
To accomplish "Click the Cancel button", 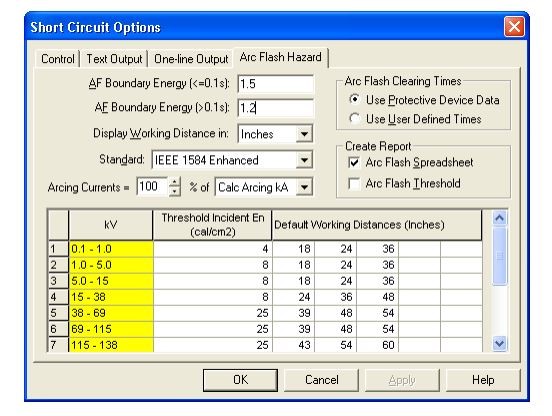I will pos(321,380).
